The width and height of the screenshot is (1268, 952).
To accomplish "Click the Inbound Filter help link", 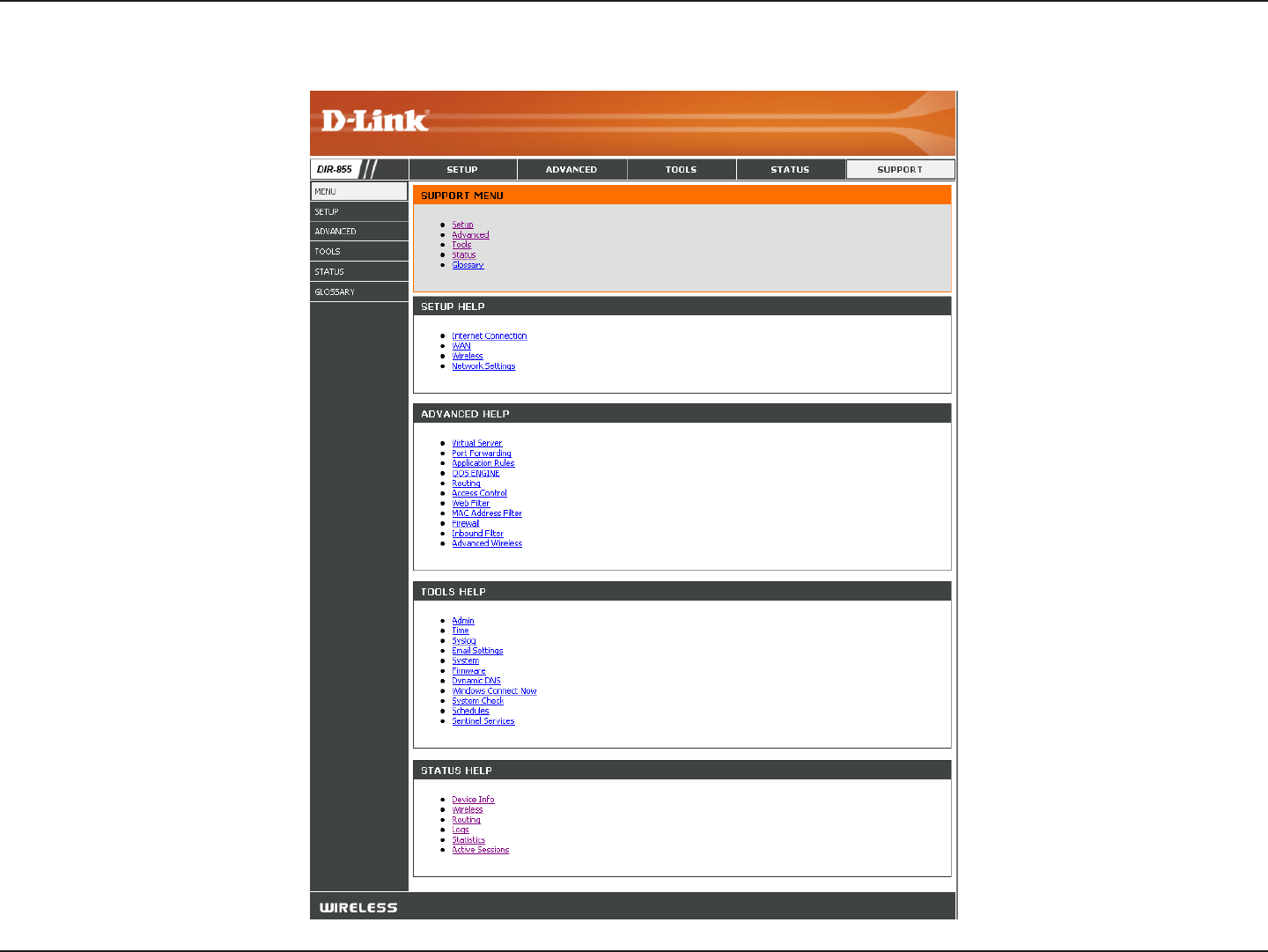I will pyautogui.click(x=477, y=534).
